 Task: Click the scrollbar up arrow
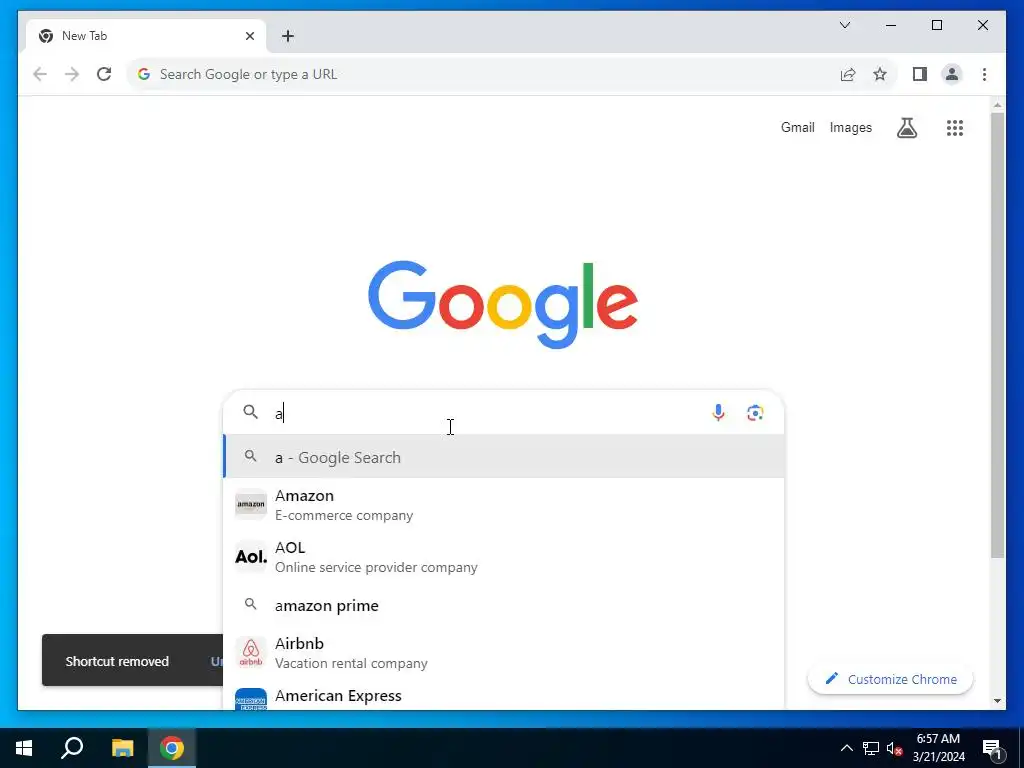pos(997,104)
